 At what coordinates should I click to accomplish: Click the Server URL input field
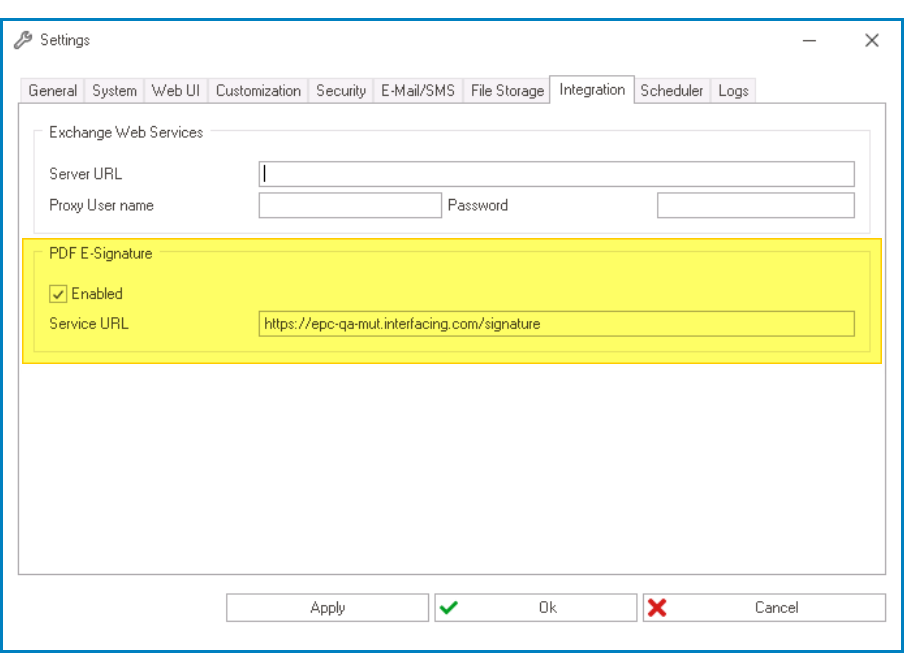(x=556, y=174)
